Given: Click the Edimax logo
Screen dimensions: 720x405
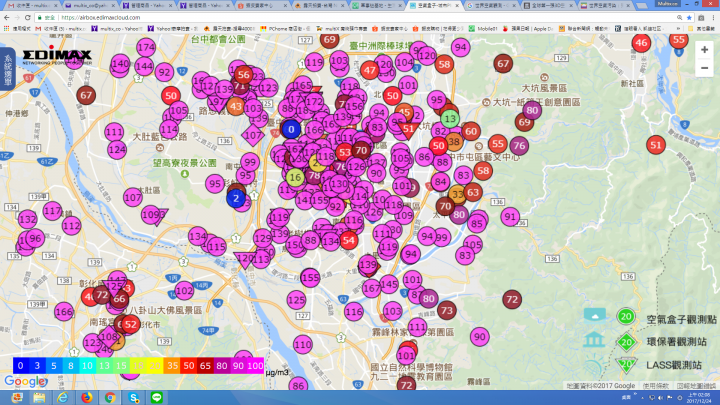Looking at the screenshot, I should (57, 56).
